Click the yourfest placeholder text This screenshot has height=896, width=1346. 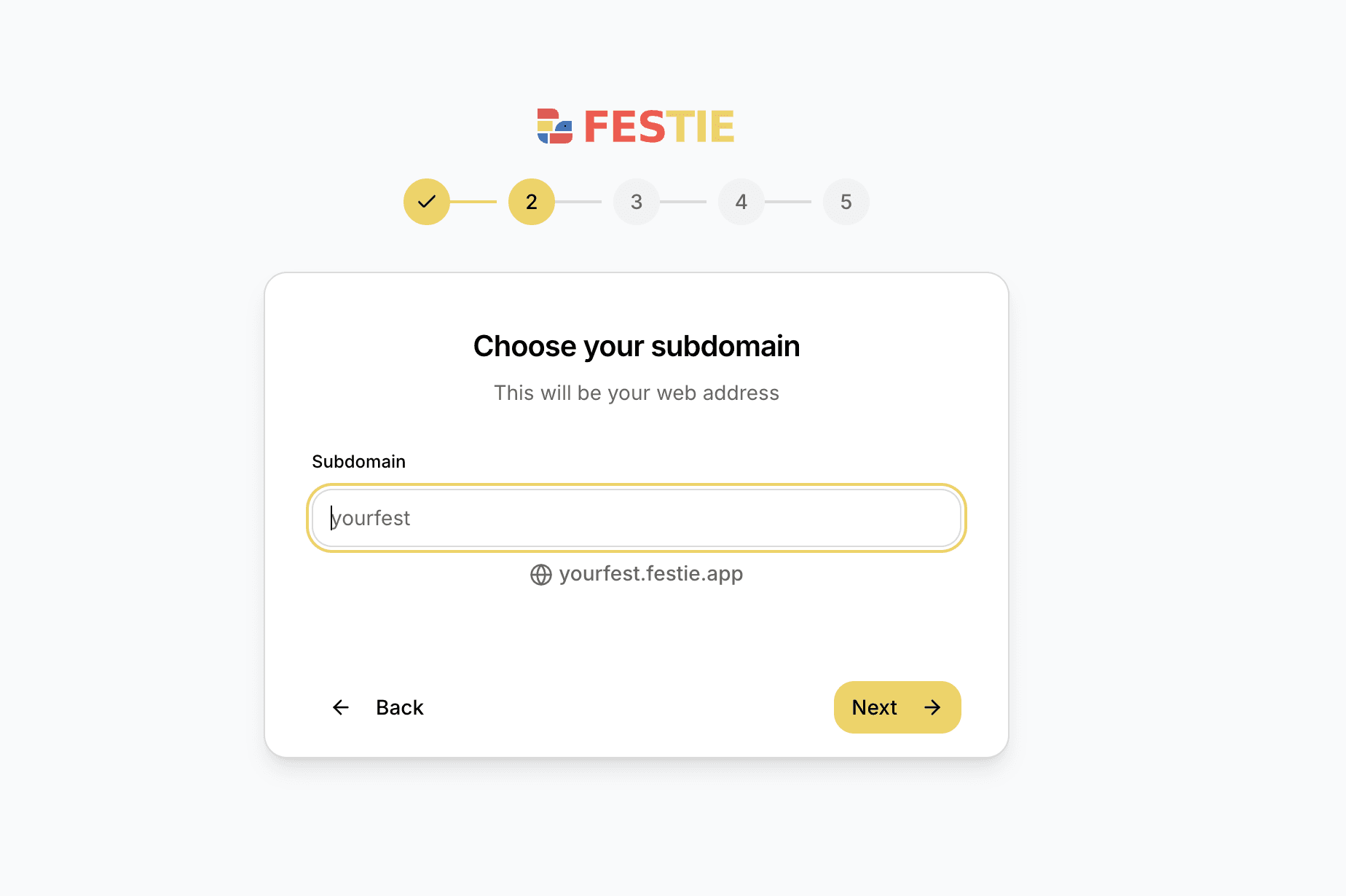click(371, 518)
